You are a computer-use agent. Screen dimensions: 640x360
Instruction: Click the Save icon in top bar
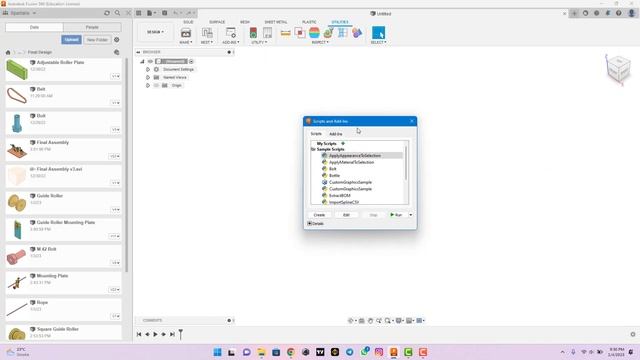click(x=164, y=13)
